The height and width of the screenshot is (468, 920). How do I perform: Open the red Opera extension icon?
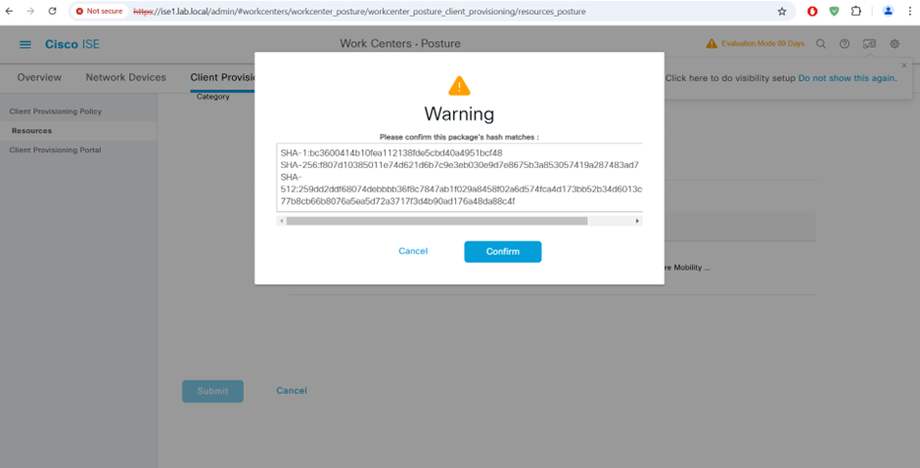point(812,11)
